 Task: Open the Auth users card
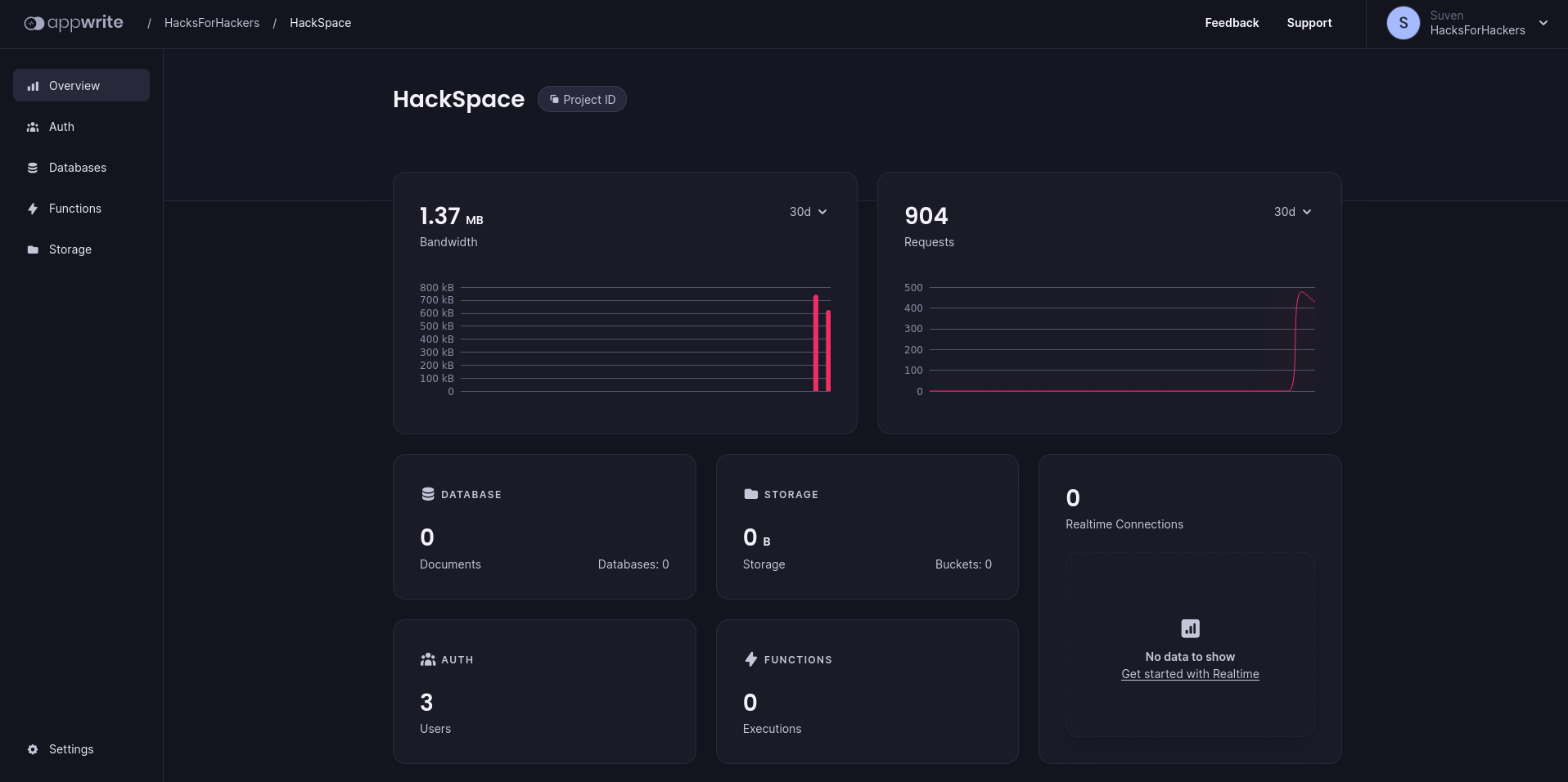tap(544, 691)
